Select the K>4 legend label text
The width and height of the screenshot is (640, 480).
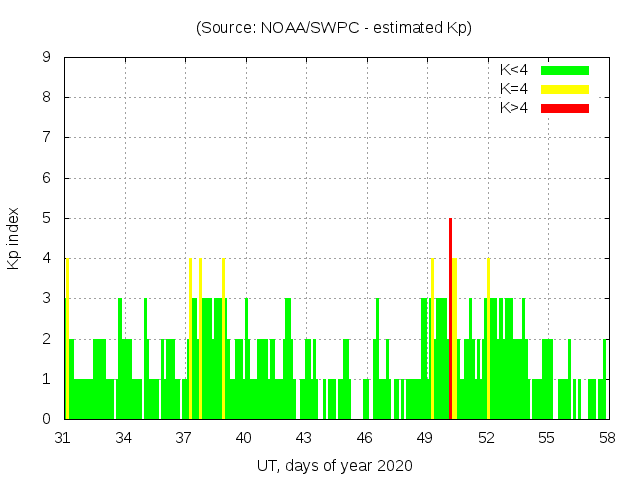point(515,107)
